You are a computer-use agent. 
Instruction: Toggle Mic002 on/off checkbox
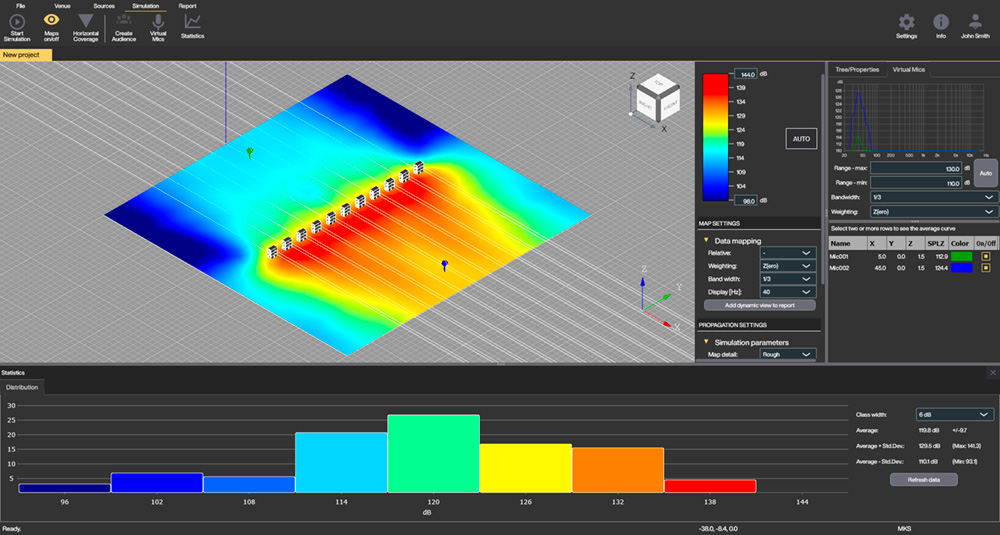[x=985, y=267]
